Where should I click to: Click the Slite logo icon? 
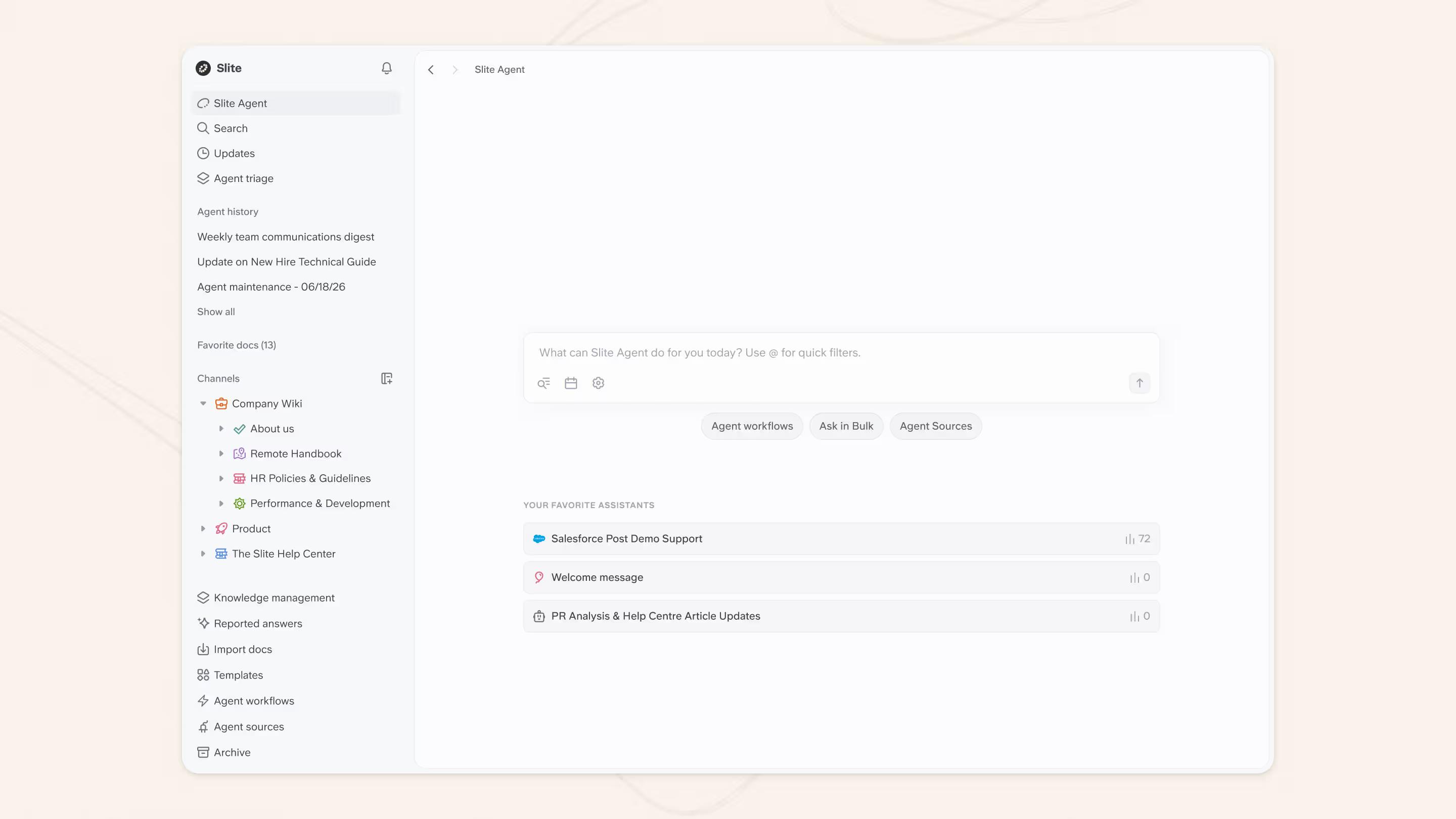point(203,68)
